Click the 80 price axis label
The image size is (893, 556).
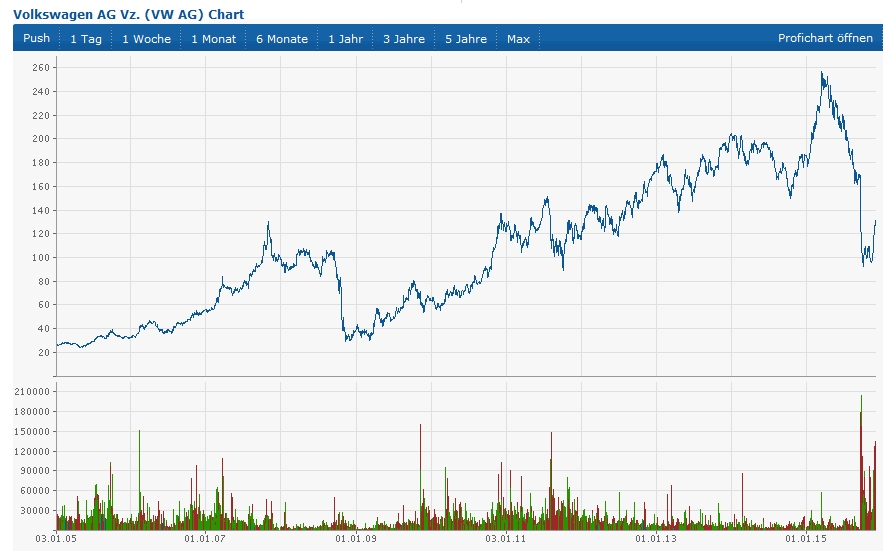[x=44, y=282]
